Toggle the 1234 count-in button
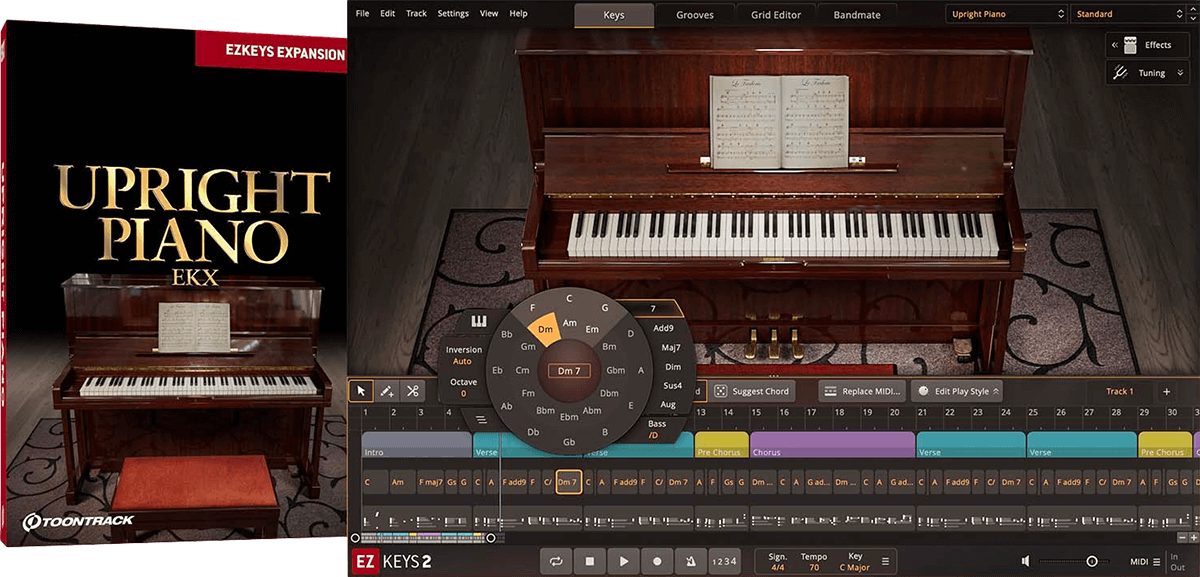The image size is (1200, 577). [725, 561]
